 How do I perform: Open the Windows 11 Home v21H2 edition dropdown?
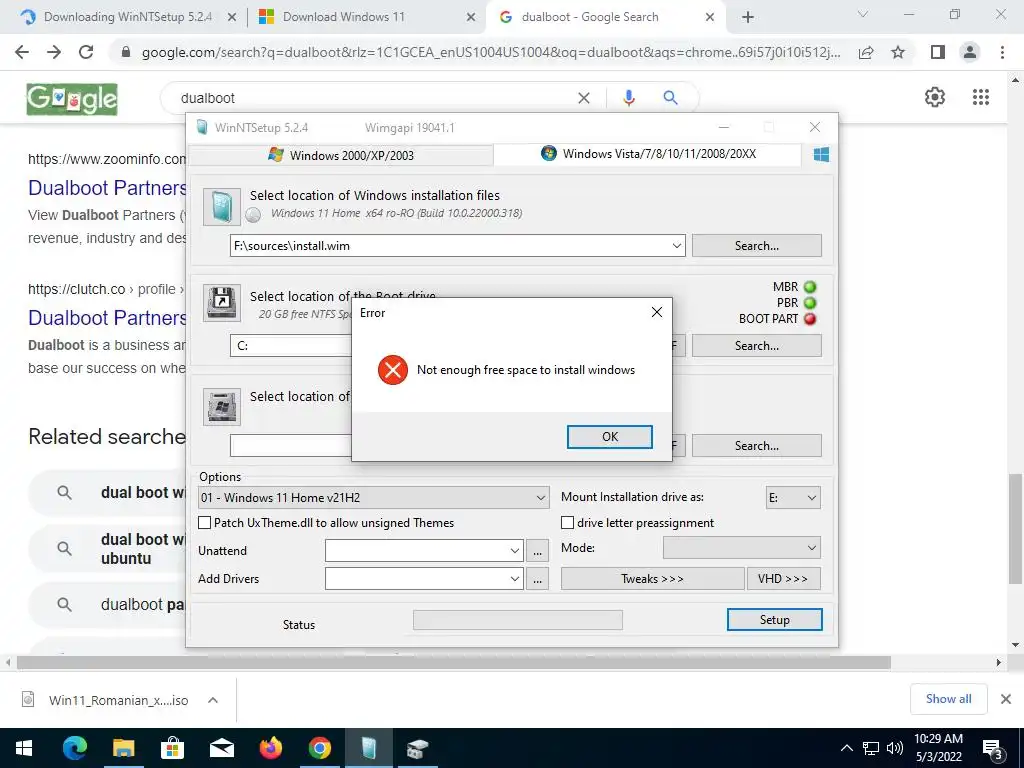pos(374,498)
